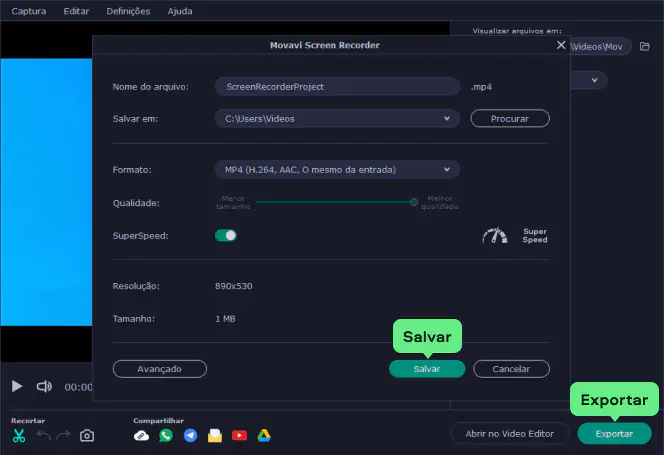
Task: Click the .mp4 extension label
Action: (481, 87)
